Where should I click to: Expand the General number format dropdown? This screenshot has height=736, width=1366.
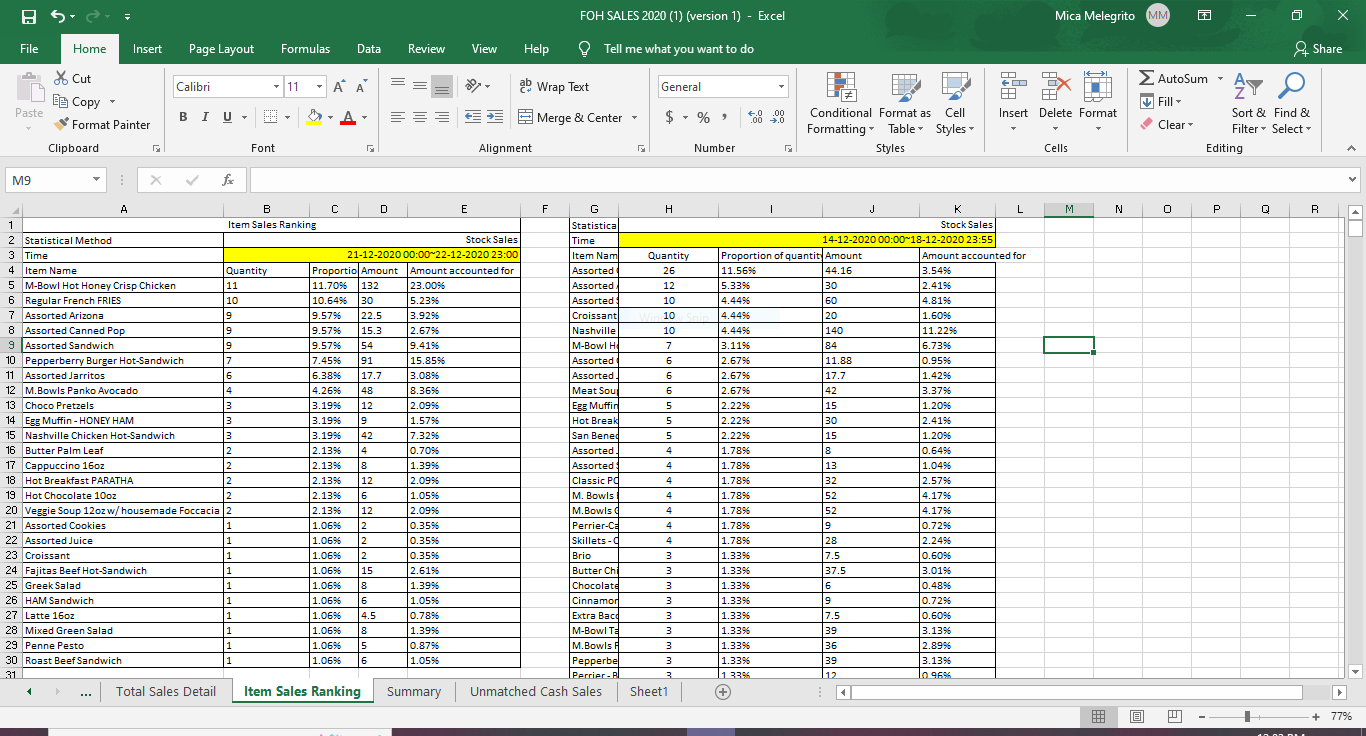point(781,87)
